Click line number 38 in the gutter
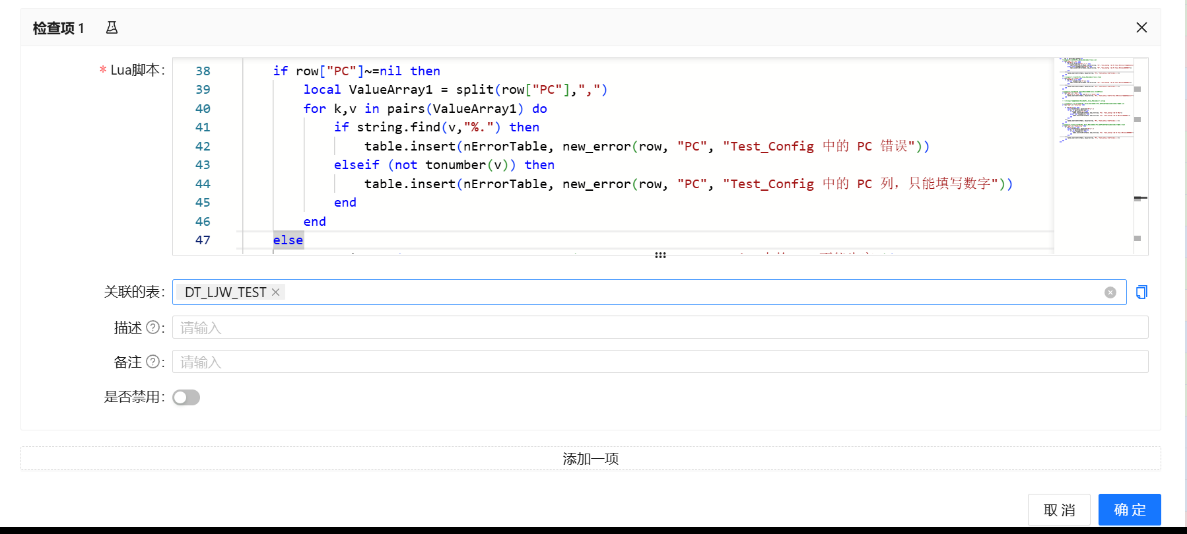The height and width of the screenshot is (534, 1187). point(203,71)
